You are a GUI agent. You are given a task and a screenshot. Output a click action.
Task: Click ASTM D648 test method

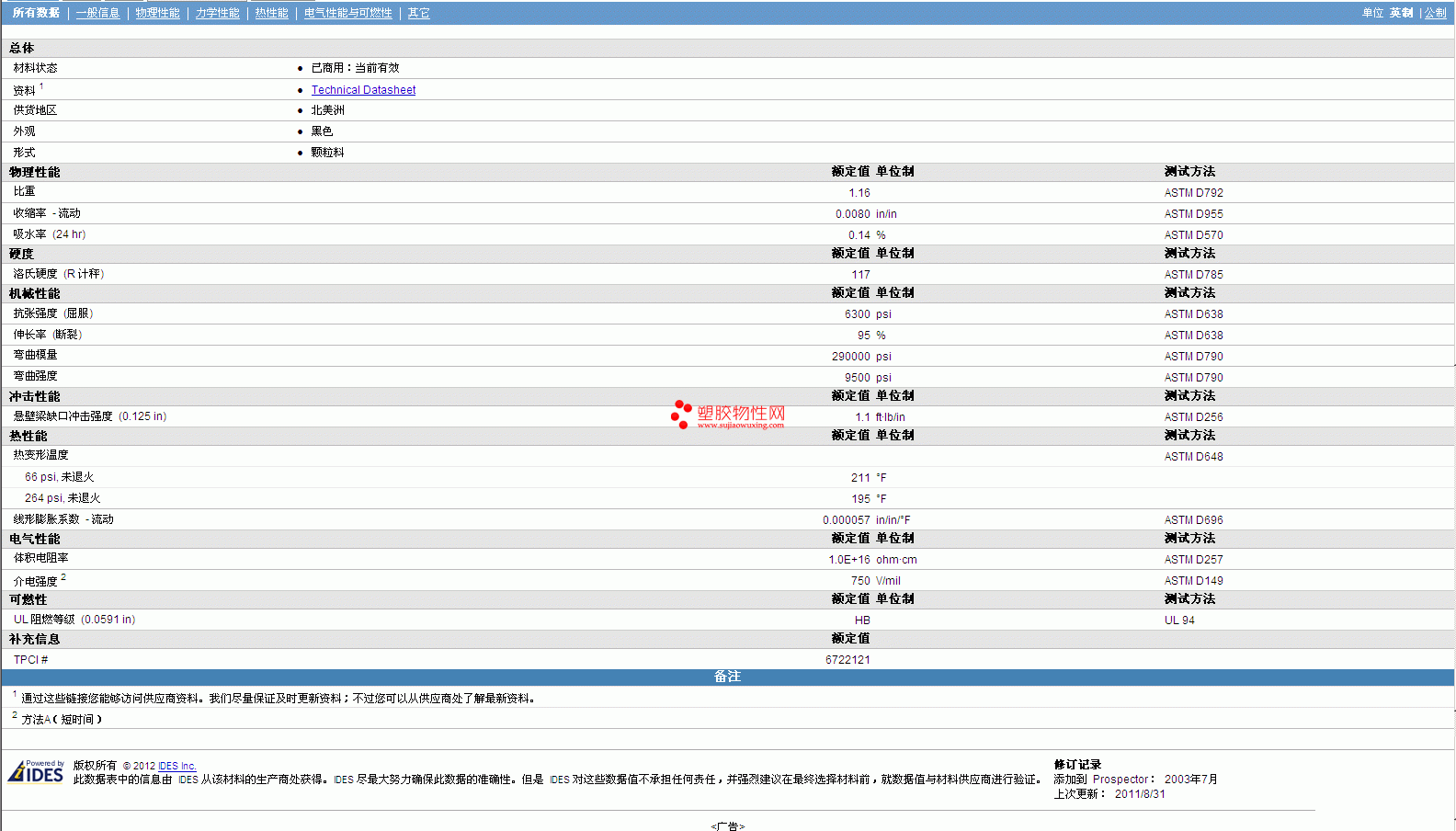(x=1193, y=457)
